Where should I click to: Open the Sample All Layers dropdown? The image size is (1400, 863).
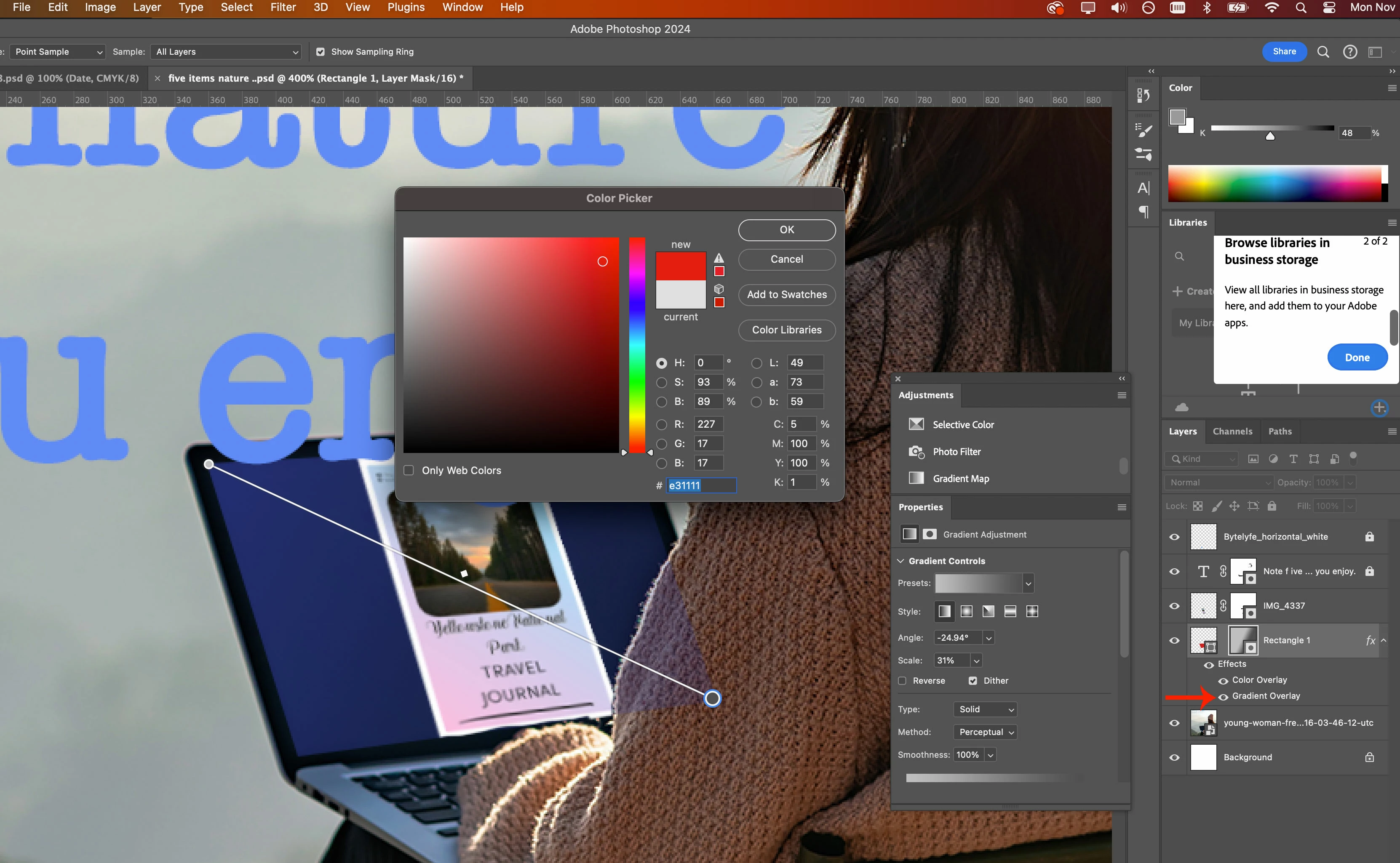coord(226,52)
